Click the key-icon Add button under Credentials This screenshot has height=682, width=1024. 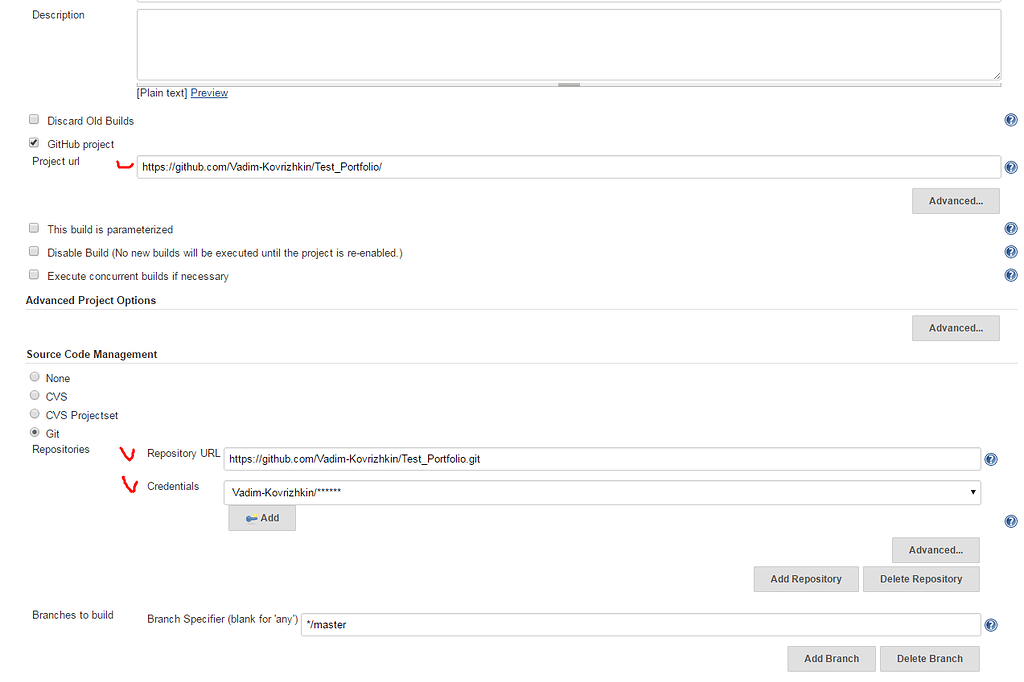coord(261,517)
